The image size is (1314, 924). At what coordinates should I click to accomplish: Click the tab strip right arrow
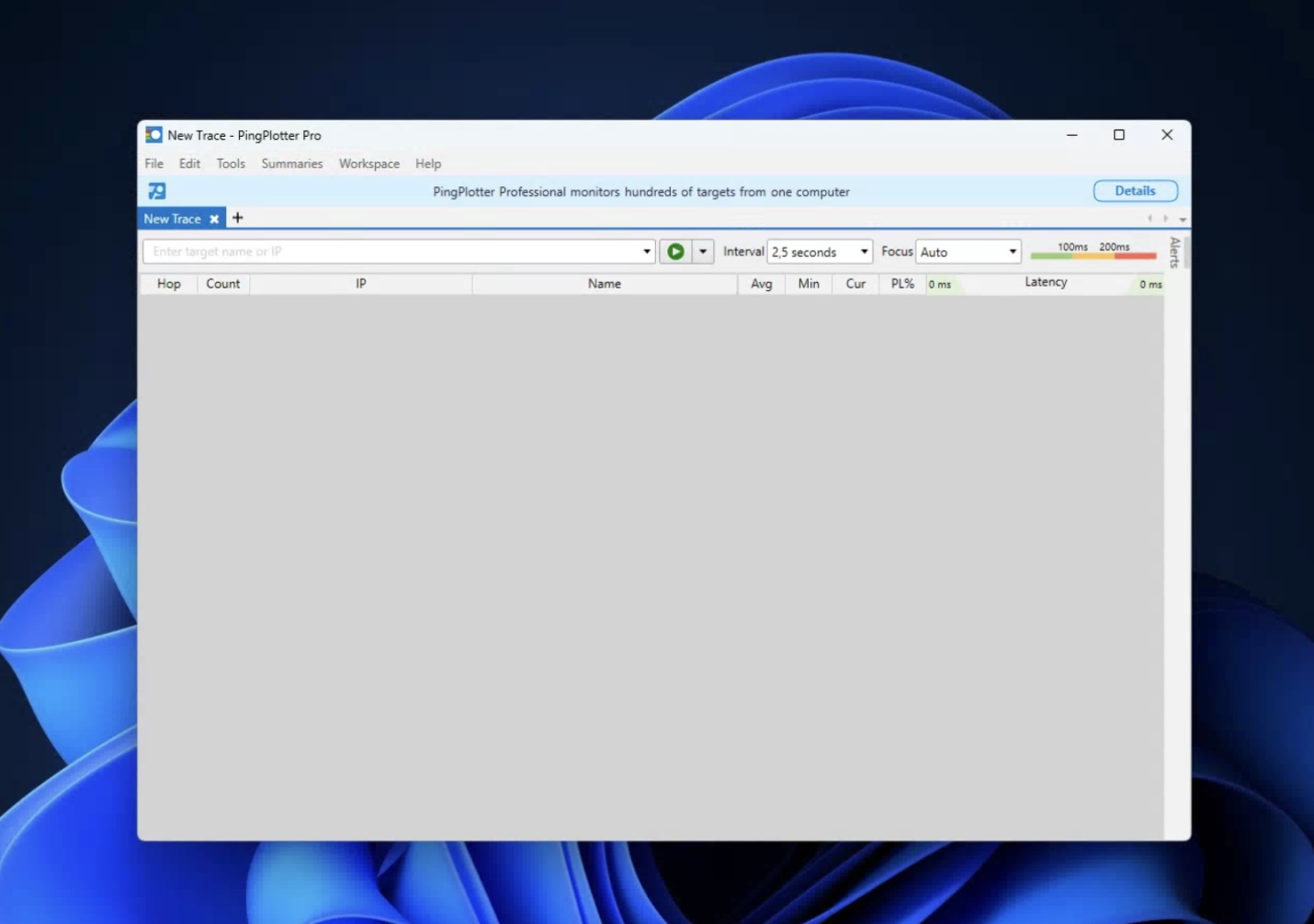point(1166,219)
